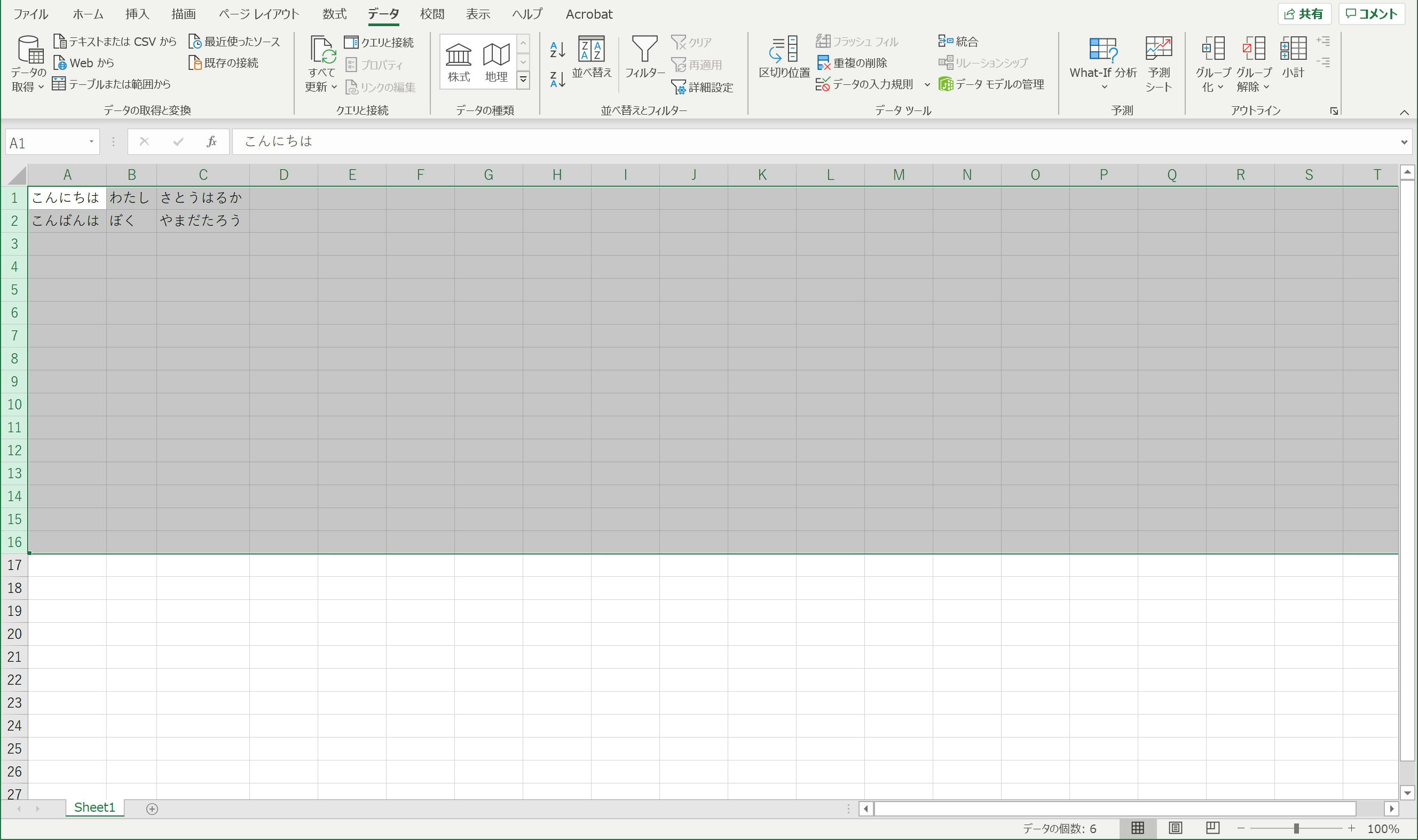Click the 区切り位置 text-to-columns icon
This screenshot has width=1418, height=840.
(784, 57)
